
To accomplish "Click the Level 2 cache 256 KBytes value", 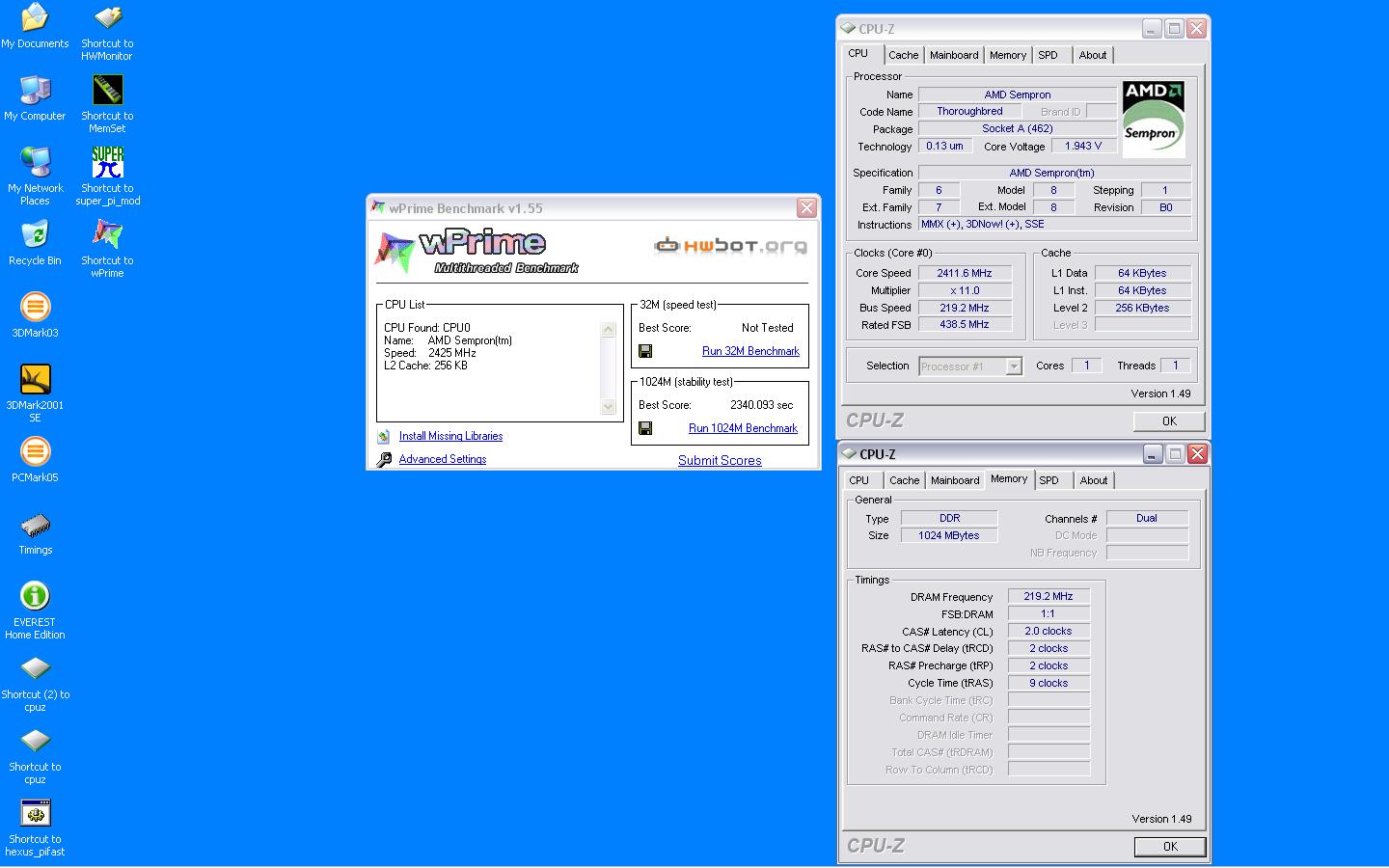I will [1142, 308].
